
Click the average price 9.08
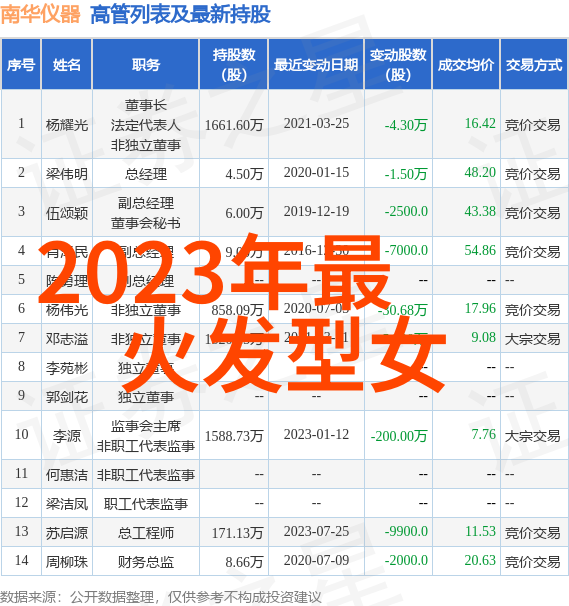click(x=483, y=338)
